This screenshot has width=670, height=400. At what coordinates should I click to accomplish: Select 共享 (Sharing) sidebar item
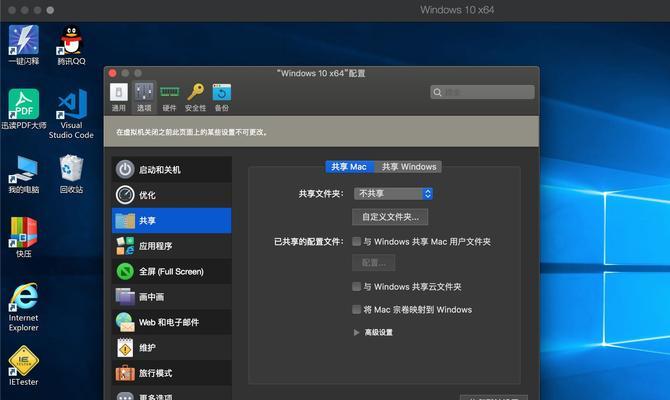pyautogui.click(x=172, y=221)
